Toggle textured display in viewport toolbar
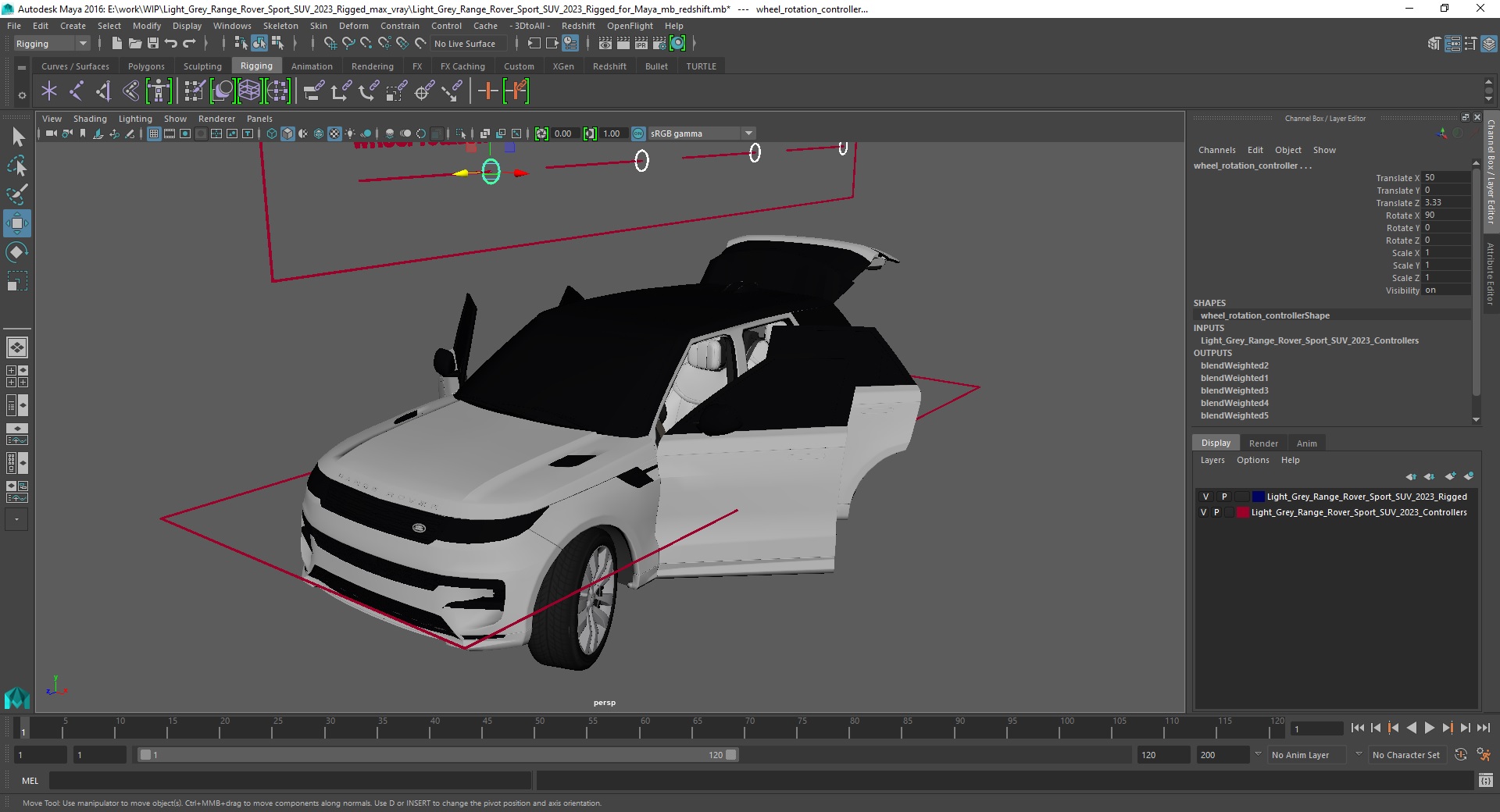 334,134
